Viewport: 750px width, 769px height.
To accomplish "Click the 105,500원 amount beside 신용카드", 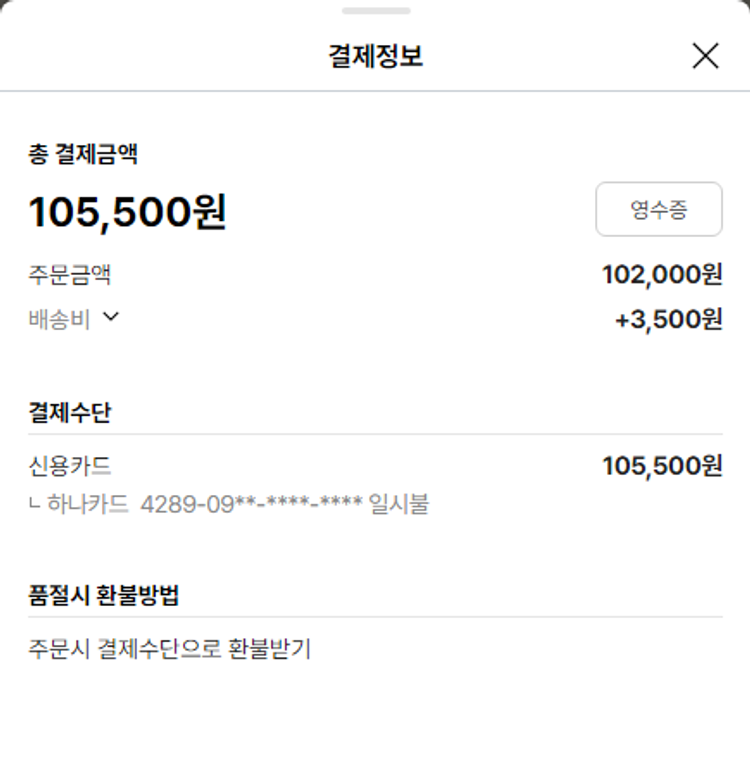I will pos(661,466).
